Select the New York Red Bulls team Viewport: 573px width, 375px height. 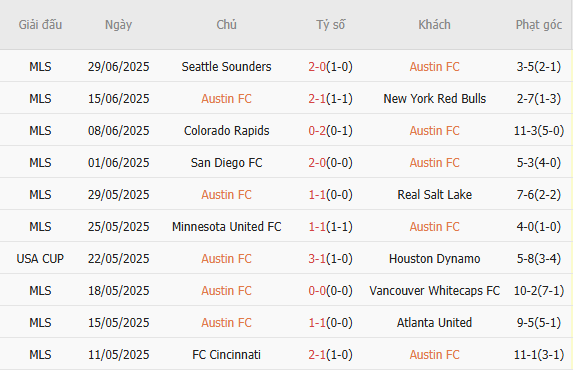click(x=435, y=99)
